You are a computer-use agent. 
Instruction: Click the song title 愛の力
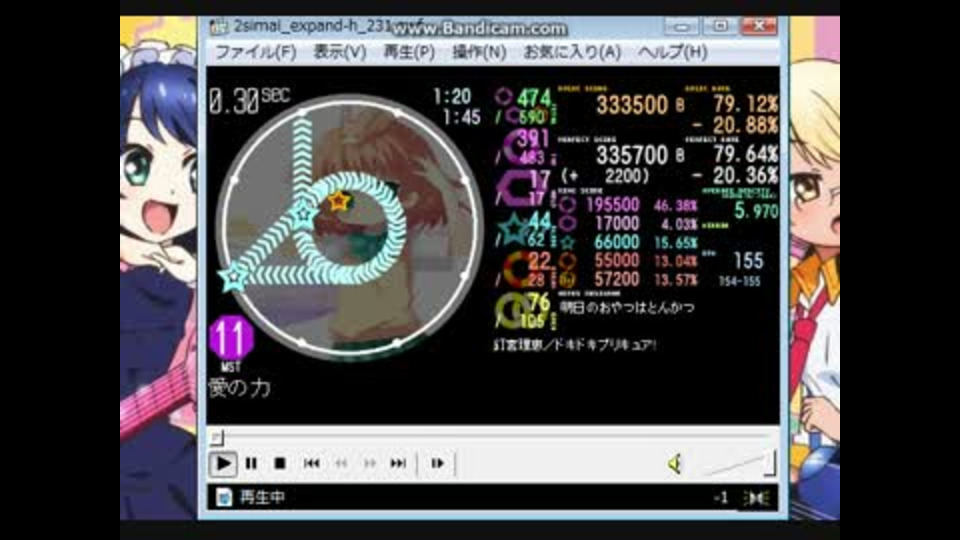[x=239, y=388]
